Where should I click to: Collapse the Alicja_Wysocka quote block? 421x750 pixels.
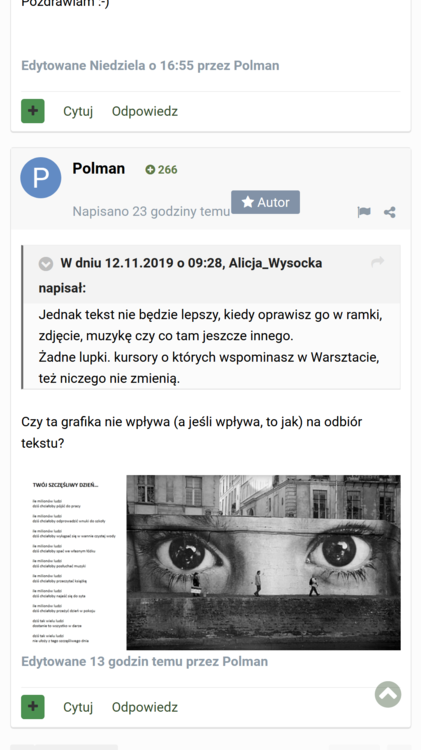click(x=46, y=264)
